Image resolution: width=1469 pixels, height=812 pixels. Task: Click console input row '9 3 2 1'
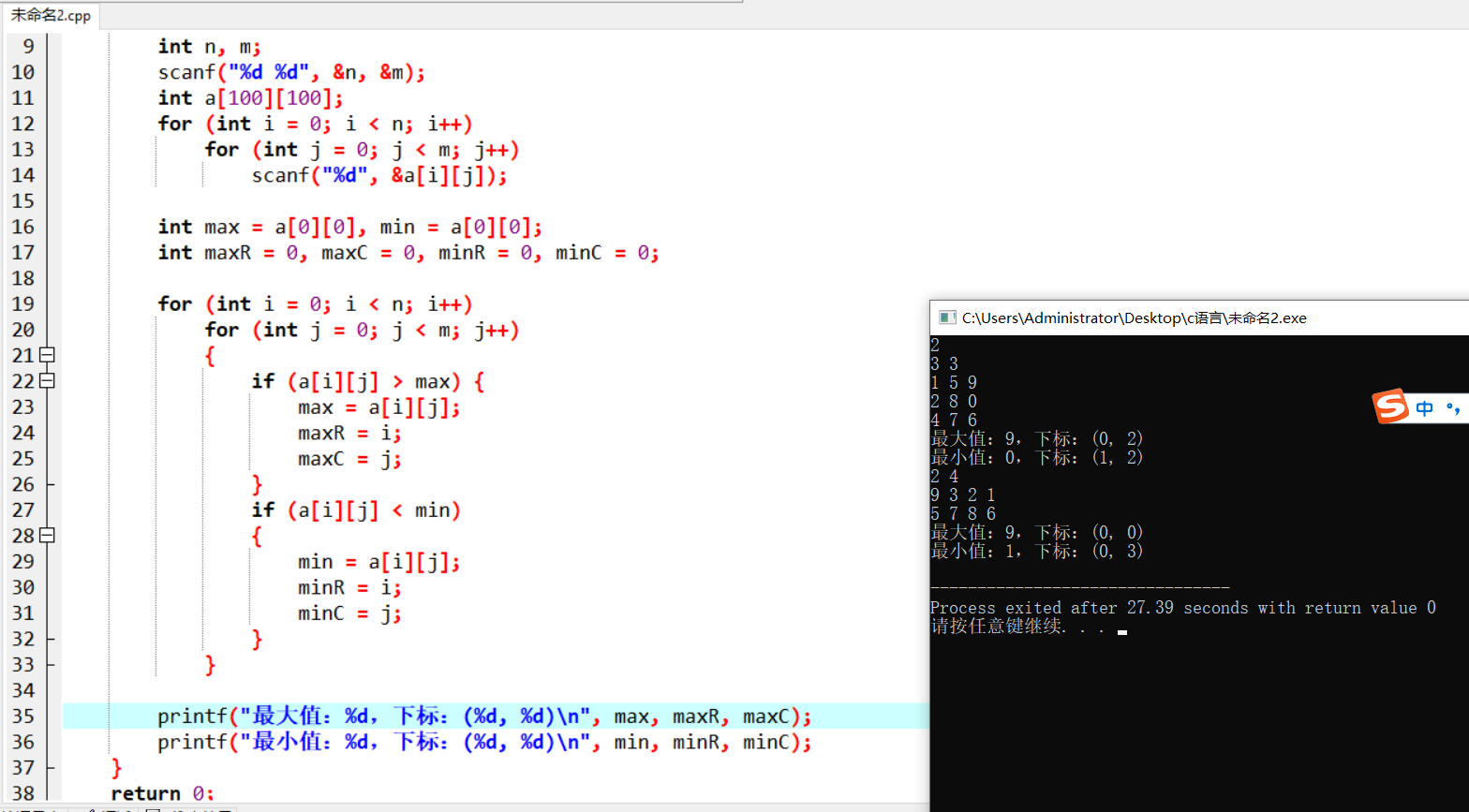click(x=963, y=495)
